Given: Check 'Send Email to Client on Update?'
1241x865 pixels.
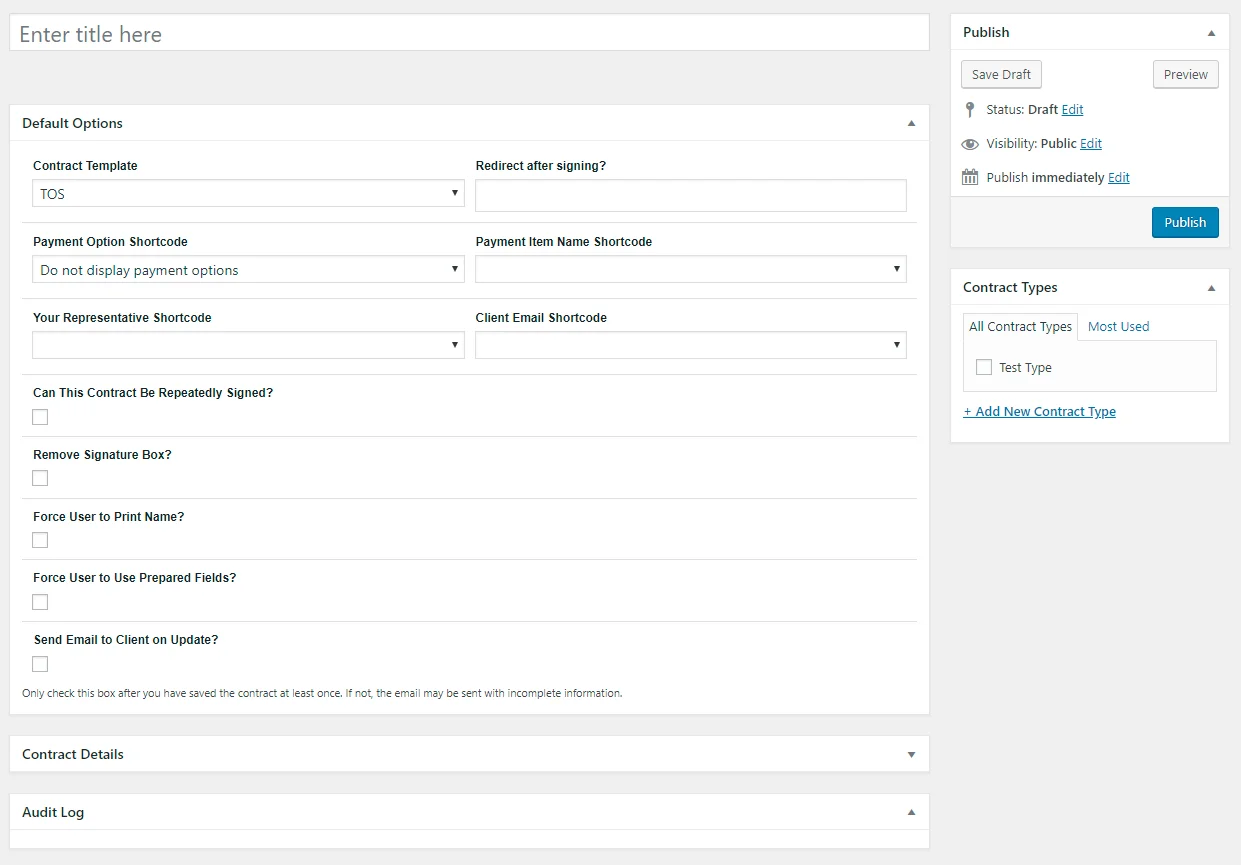Looking at the screenshot, I should click(x=39, y=663).
